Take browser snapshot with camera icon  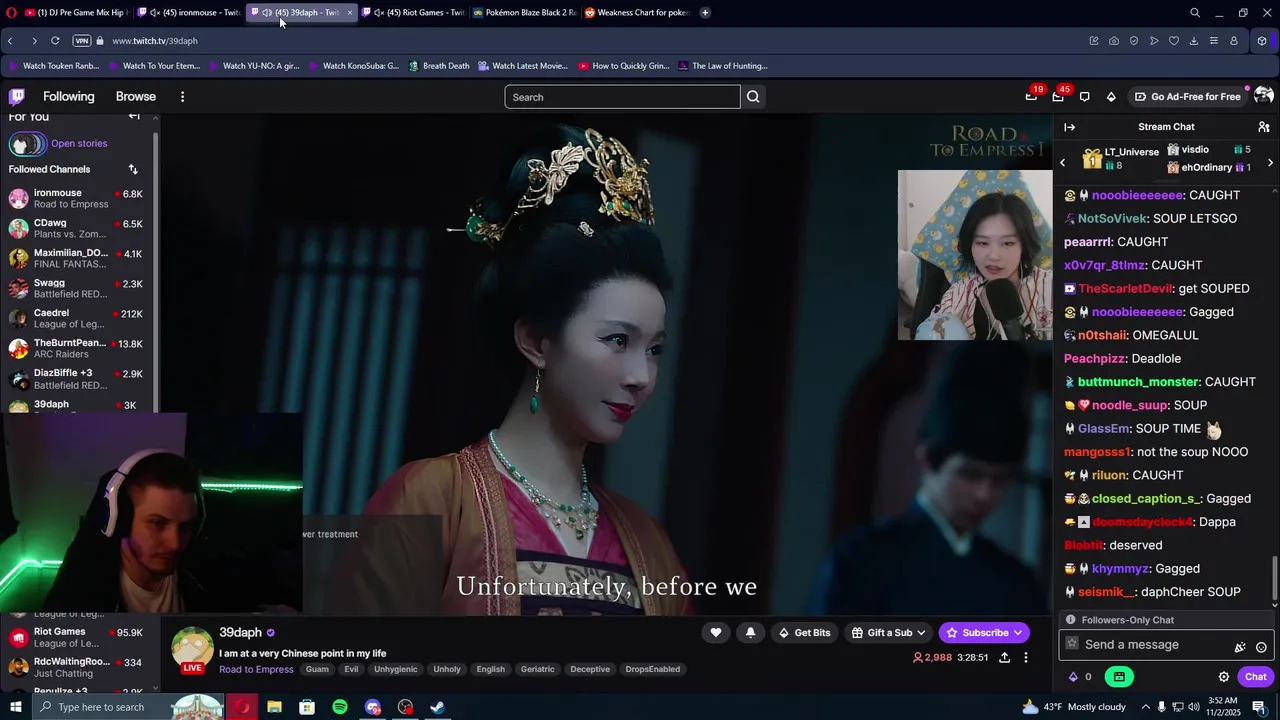(1113, 41)
